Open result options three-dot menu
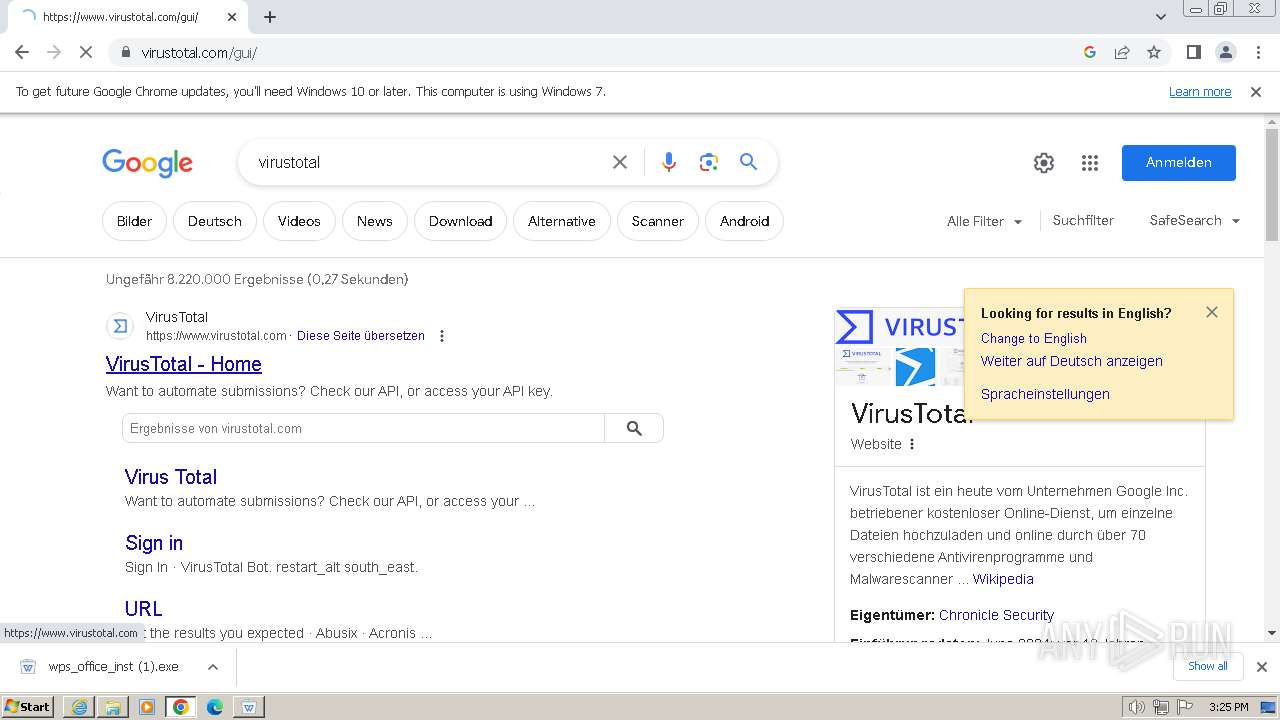This screenshot has width=1280, height=720. [442, 336]
